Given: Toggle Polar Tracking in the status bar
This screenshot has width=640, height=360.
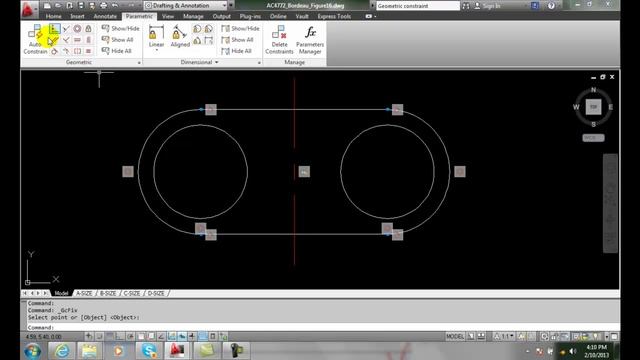Looking at the screenshot, I should (130, 336).
